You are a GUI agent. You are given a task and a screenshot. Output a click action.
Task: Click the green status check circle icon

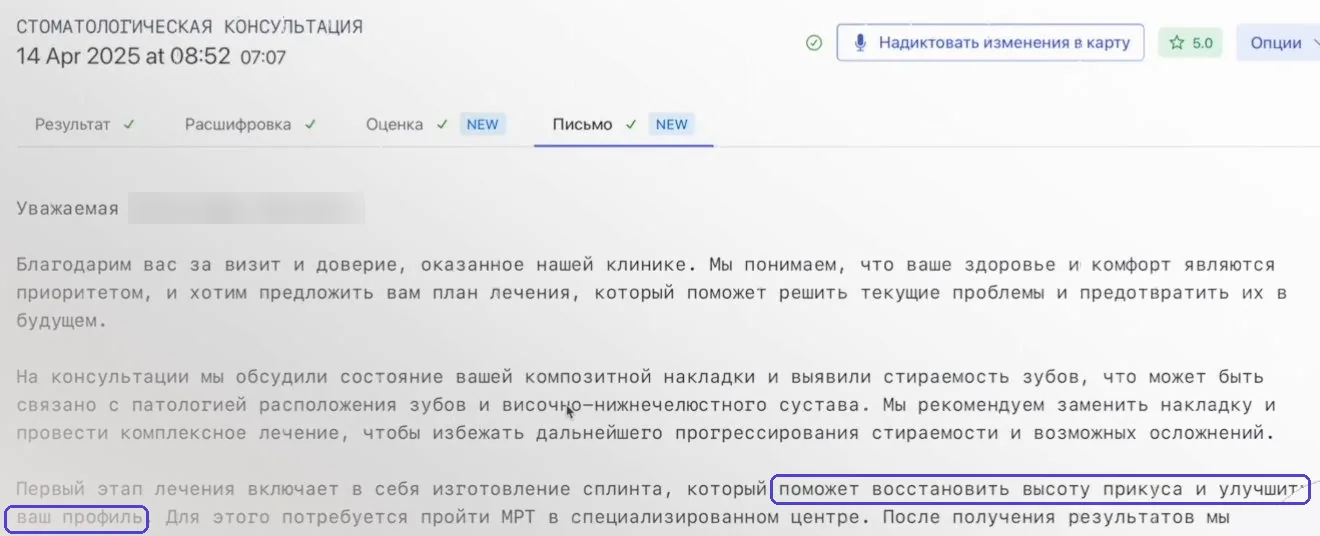[x=814, y=43]
